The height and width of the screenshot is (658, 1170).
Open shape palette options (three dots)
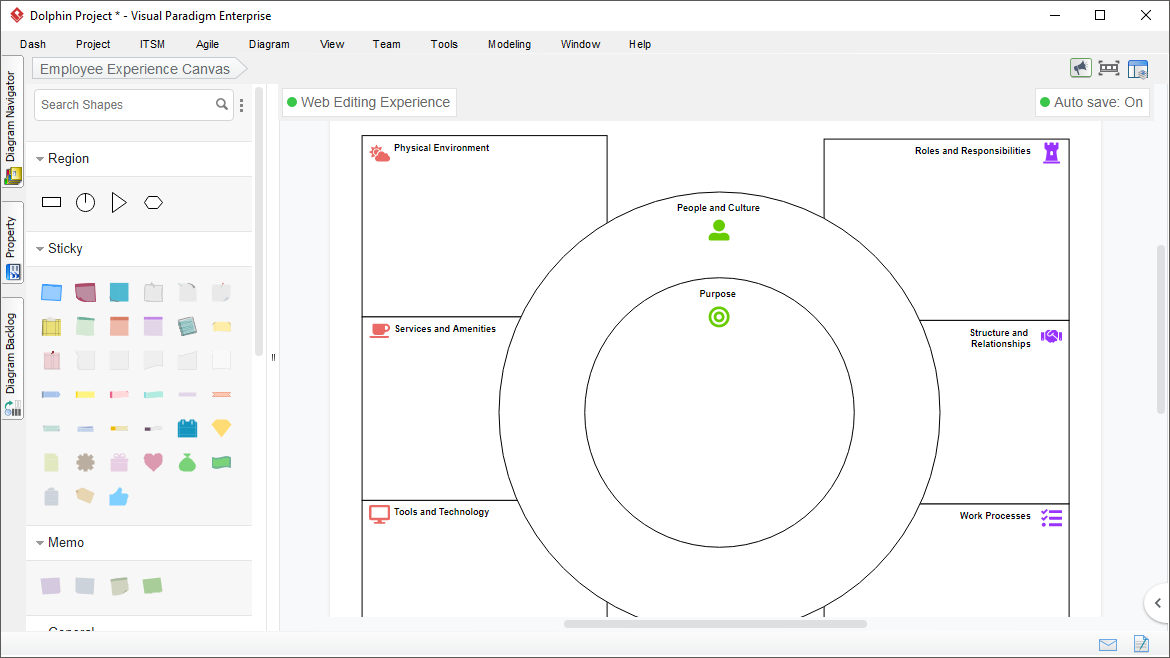241,105
